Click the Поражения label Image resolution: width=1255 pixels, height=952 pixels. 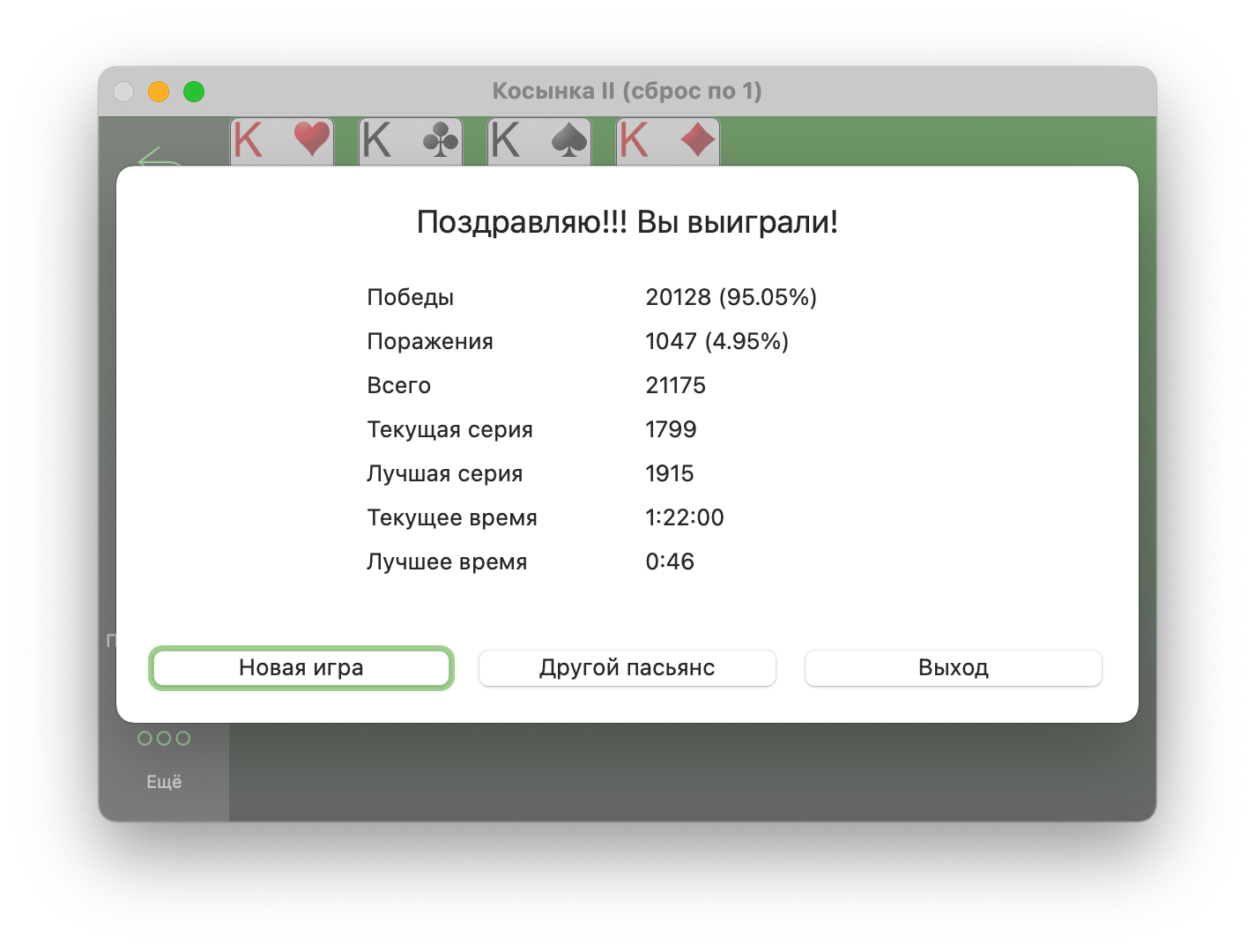click(430, 342)
